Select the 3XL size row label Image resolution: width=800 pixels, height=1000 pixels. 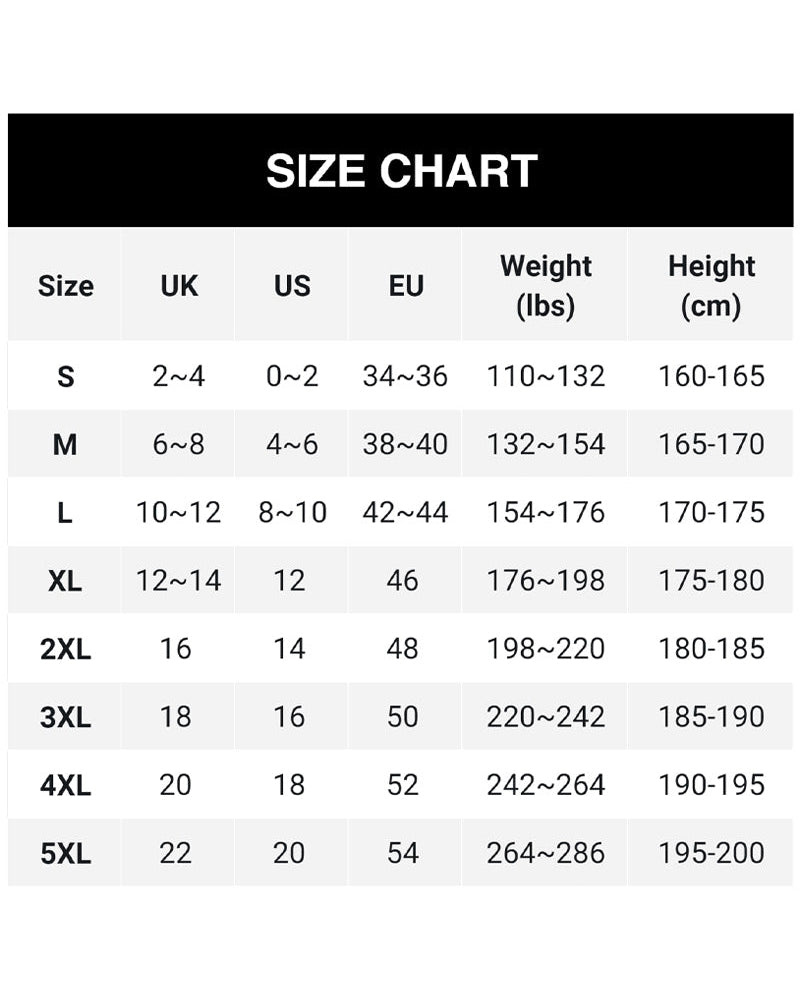65,717
